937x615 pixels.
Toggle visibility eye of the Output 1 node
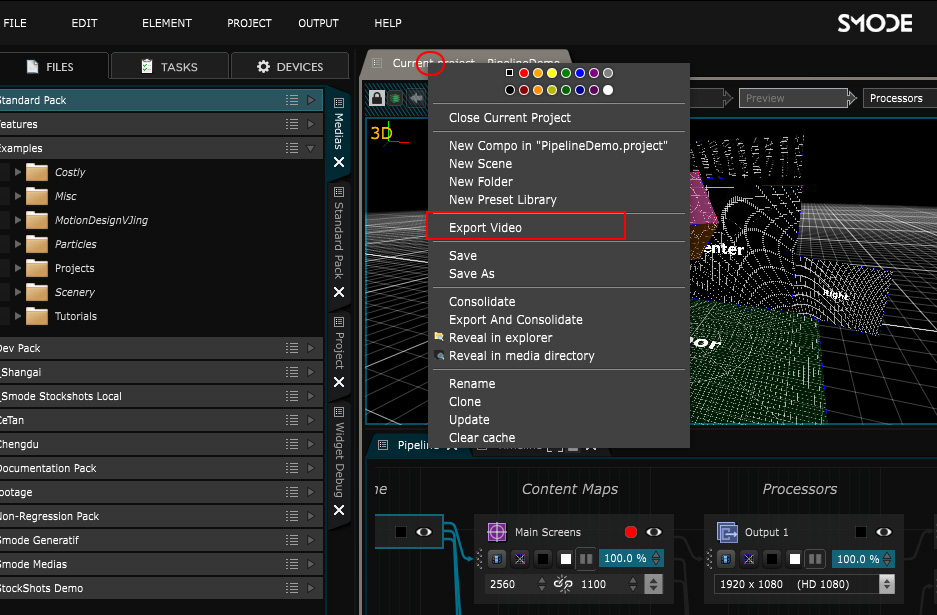coord(884,532)
